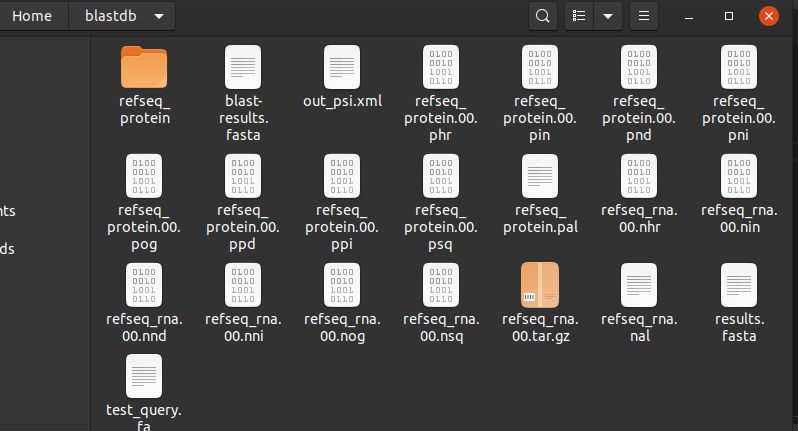
Task: Click the results.fasta file name label
Action: coord(739,327)
